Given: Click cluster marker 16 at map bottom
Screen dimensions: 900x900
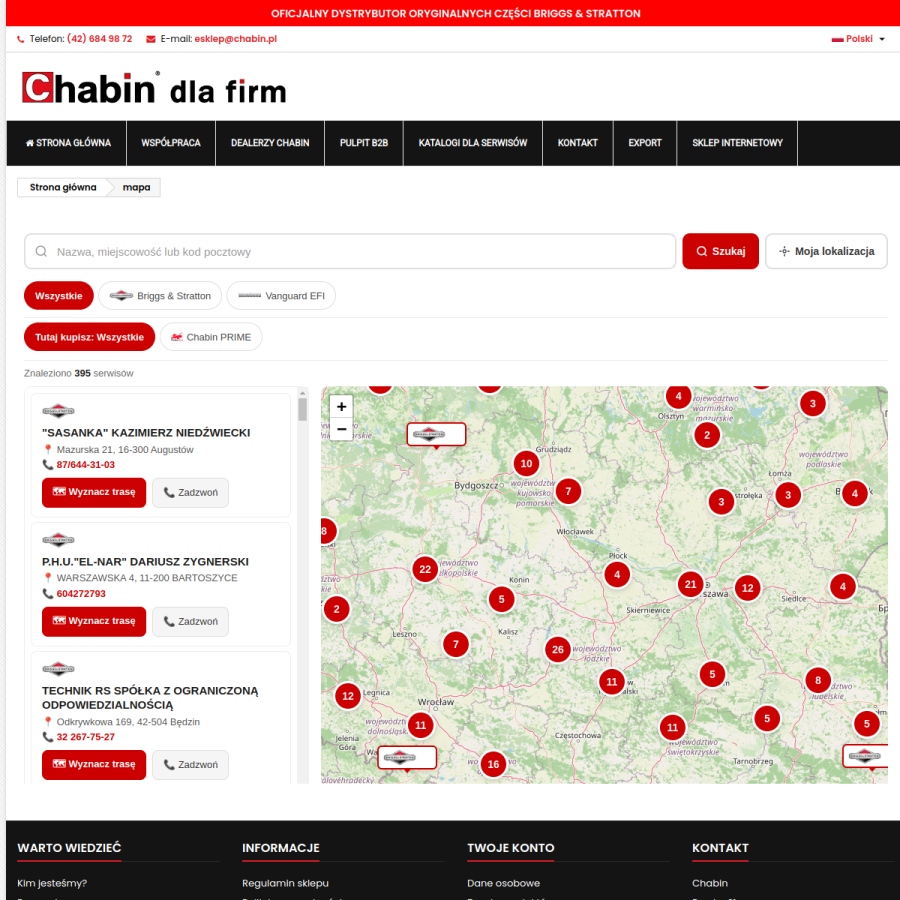Looking at the screenshot, I should [494, 765].
